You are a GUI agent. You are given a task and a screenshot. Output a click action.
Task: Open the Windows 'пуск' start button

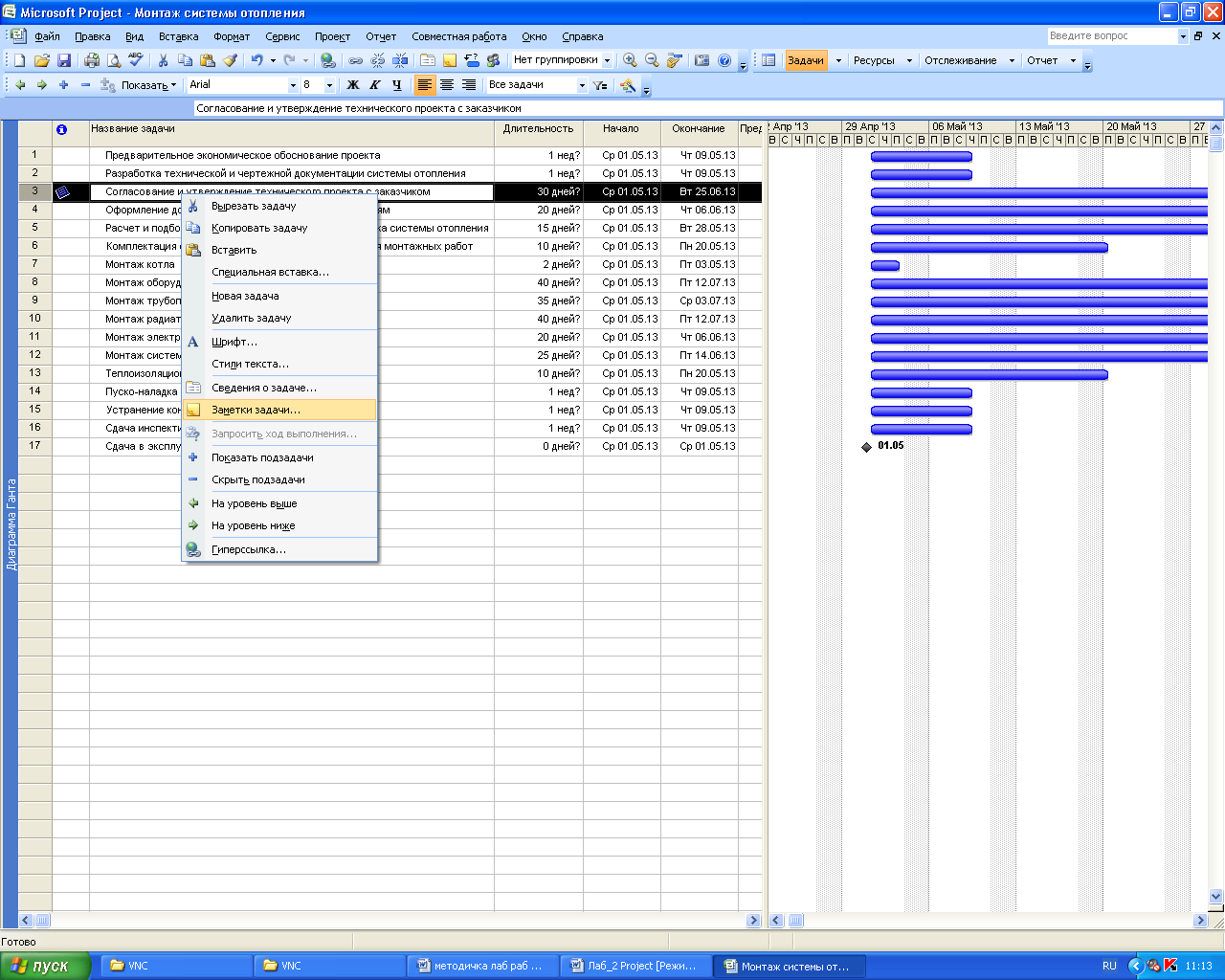46,966
